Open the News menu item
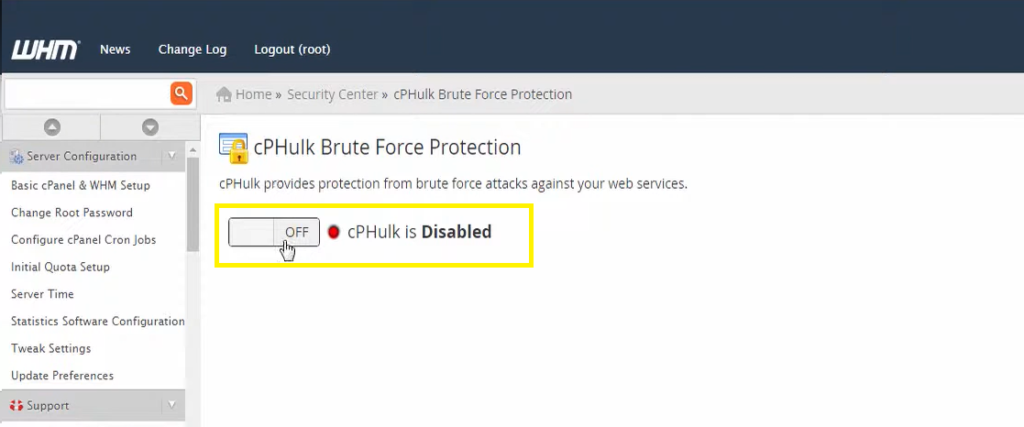1024x427 pixels. click(x=115, y=49)
